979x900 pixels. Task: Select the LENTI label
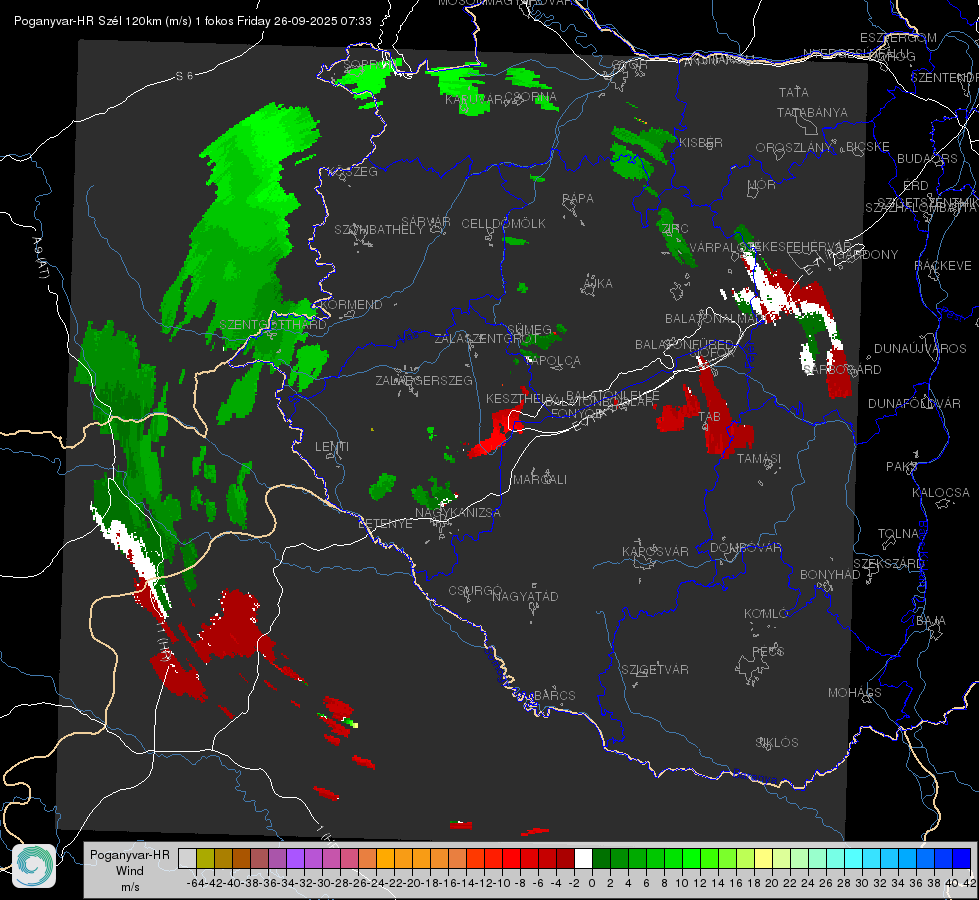click(x=332, y=447)
